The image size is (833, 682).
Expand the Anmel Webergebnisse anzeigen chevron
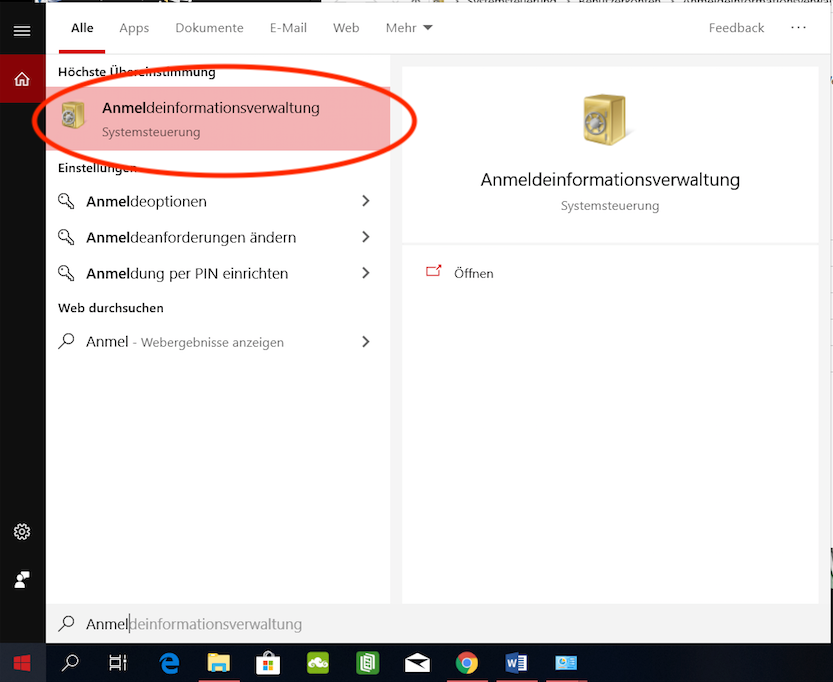coord(366,342)
